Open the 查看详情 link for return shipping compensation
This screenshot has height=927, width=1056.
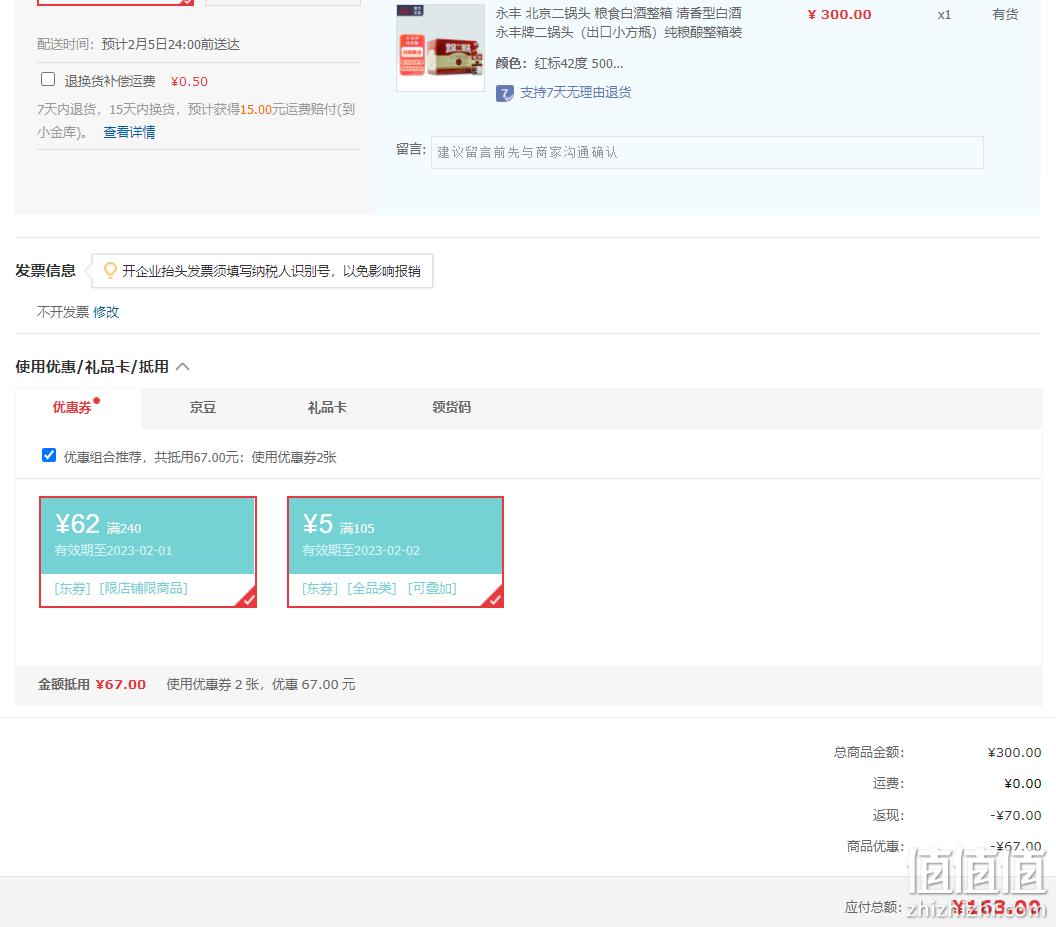pyautogui.click(x=129, y=132)
